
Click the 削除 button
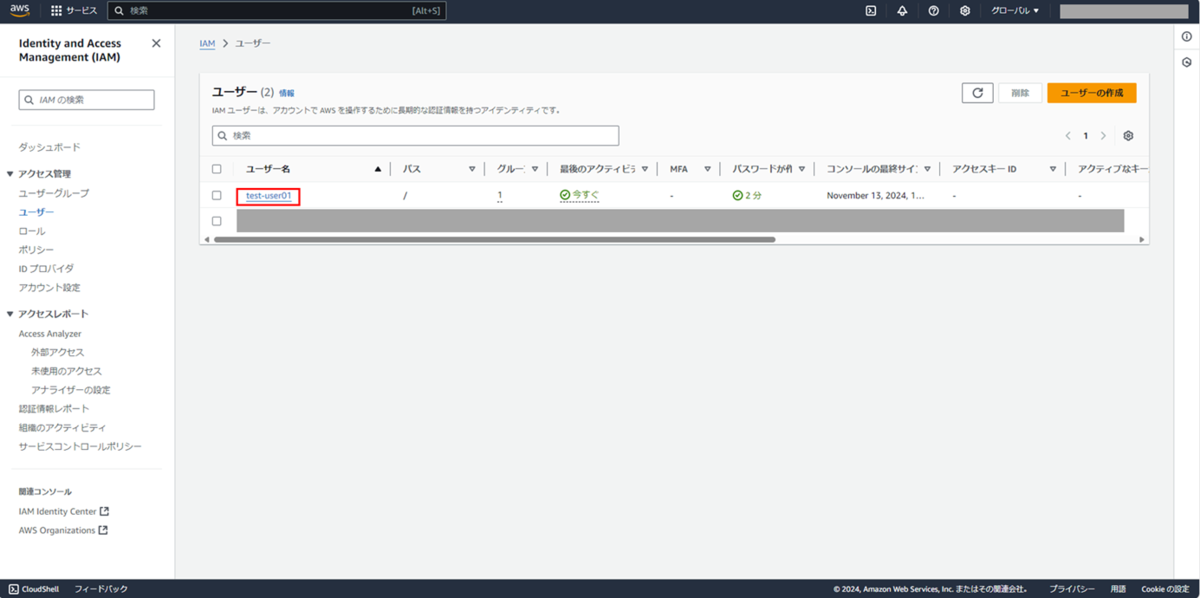pos(1020,93)
